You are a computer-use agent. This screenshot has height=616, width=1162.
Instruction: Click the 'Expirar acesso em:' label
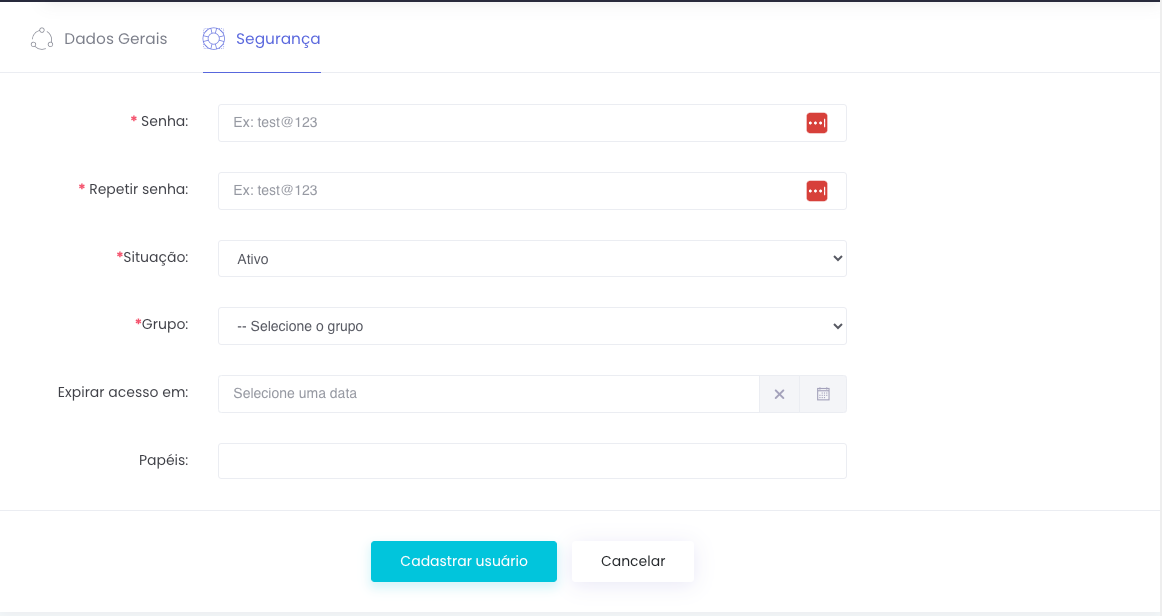[123, 392]
